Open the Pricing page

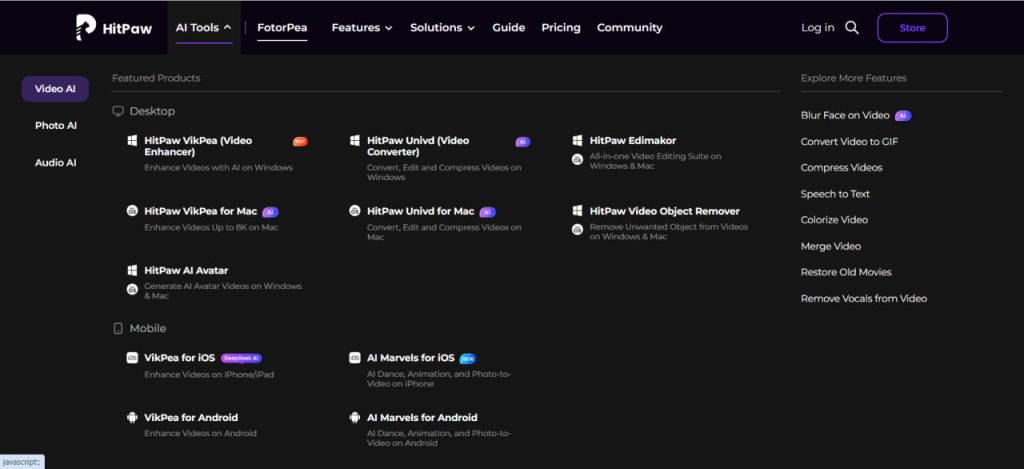pyautogui.click(x=561, y=27)
